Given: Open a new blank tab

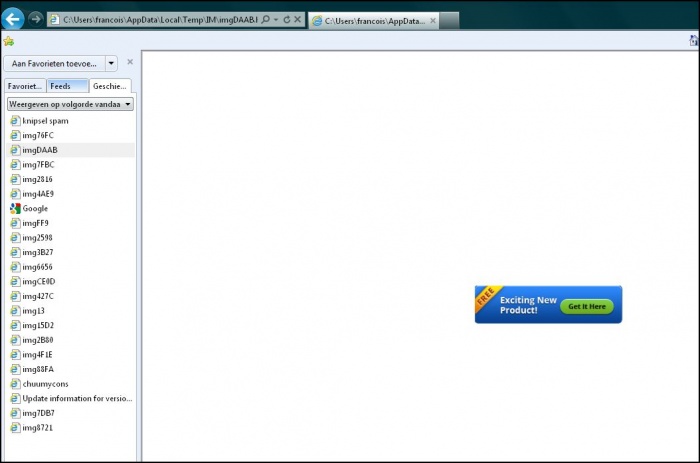Looking at the screenshot, I should [449, 21].
